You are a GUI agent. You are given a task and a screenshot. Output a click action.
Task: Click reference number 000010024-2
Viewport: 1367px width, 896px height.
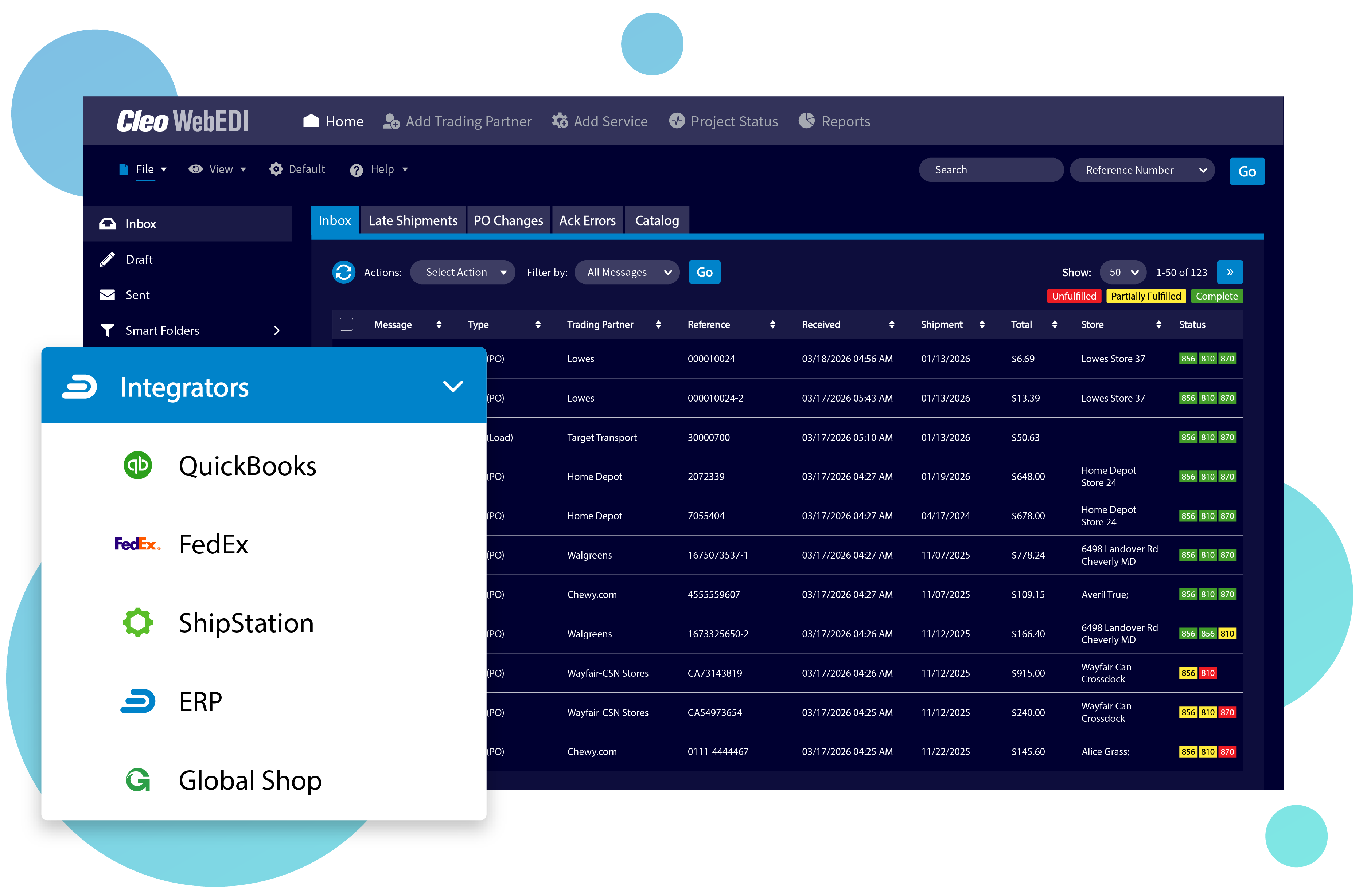715,398
